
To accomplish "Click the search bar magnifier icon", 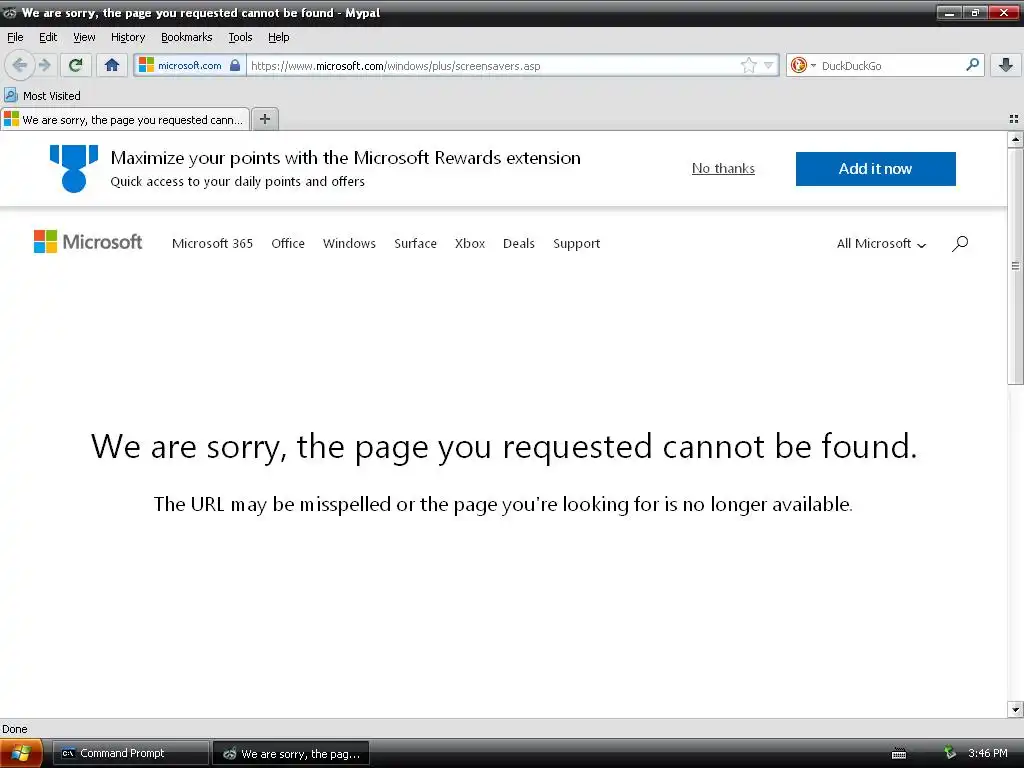I will point(972,65).
